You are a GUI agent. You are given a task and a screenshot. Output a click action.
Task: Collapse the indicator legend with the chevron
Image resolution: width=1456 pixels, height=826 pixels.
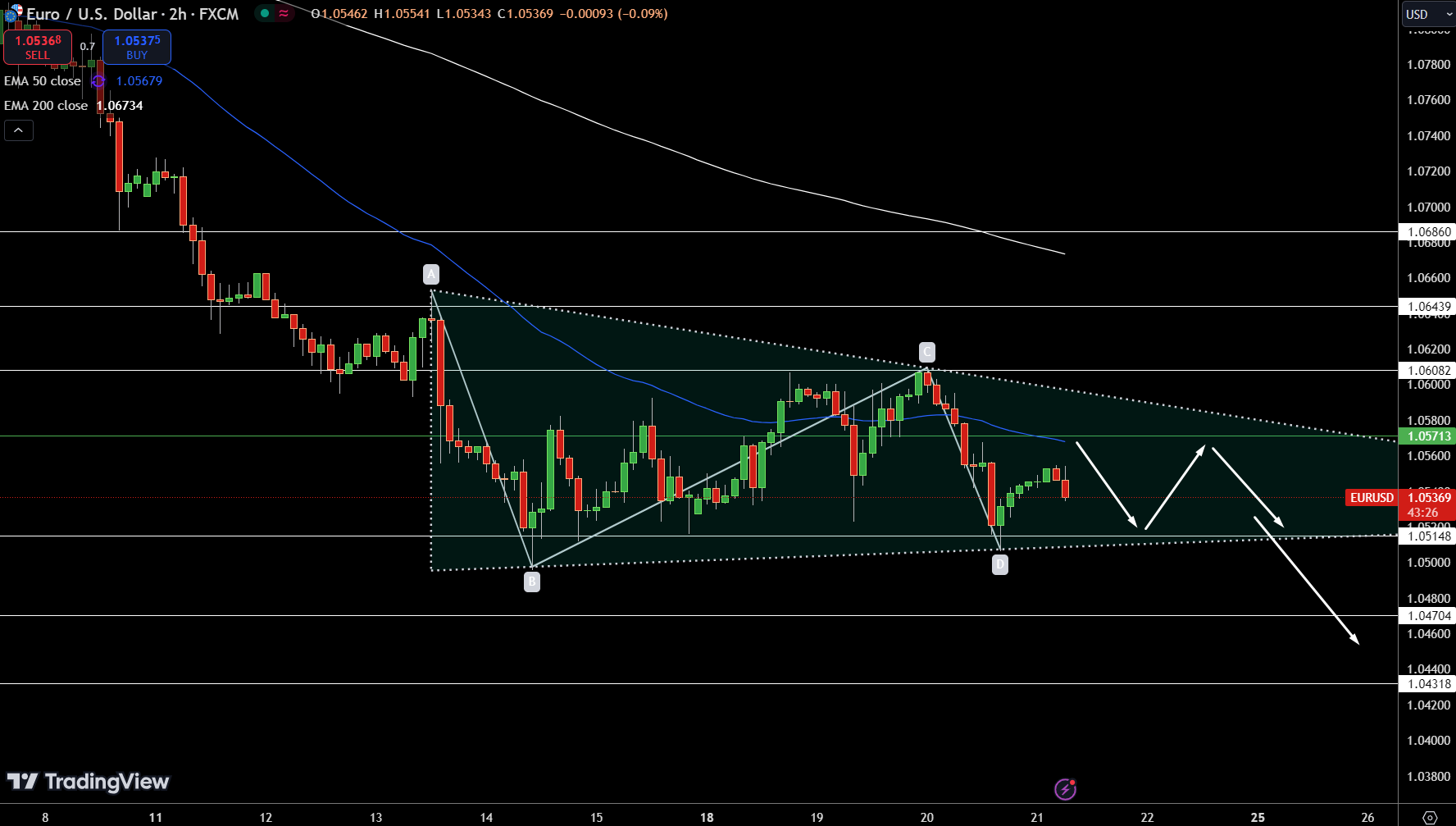click(x=19, y=130)
